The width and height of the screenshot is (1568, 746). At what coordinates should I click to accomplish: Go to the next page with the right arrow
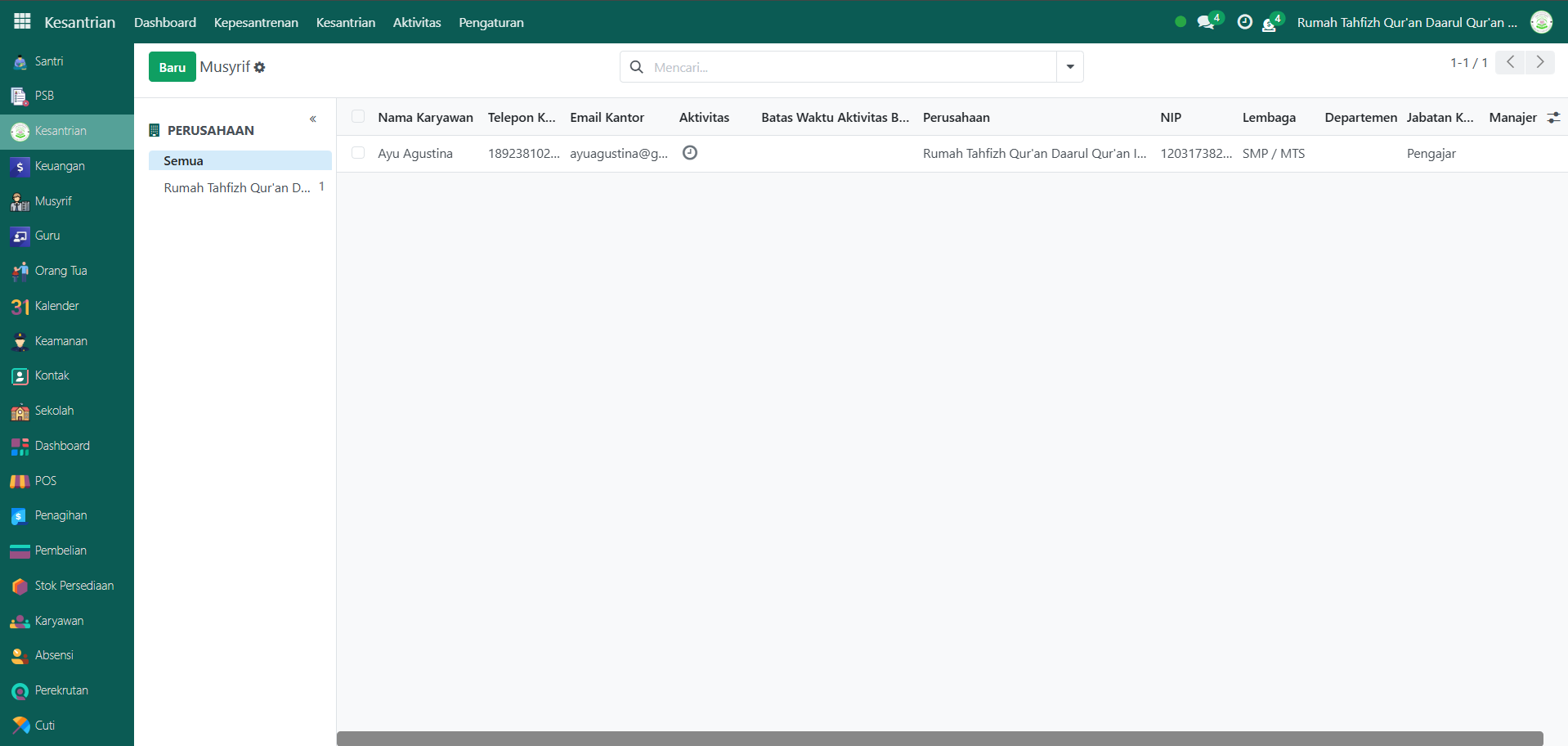(x=1540, y=62)
